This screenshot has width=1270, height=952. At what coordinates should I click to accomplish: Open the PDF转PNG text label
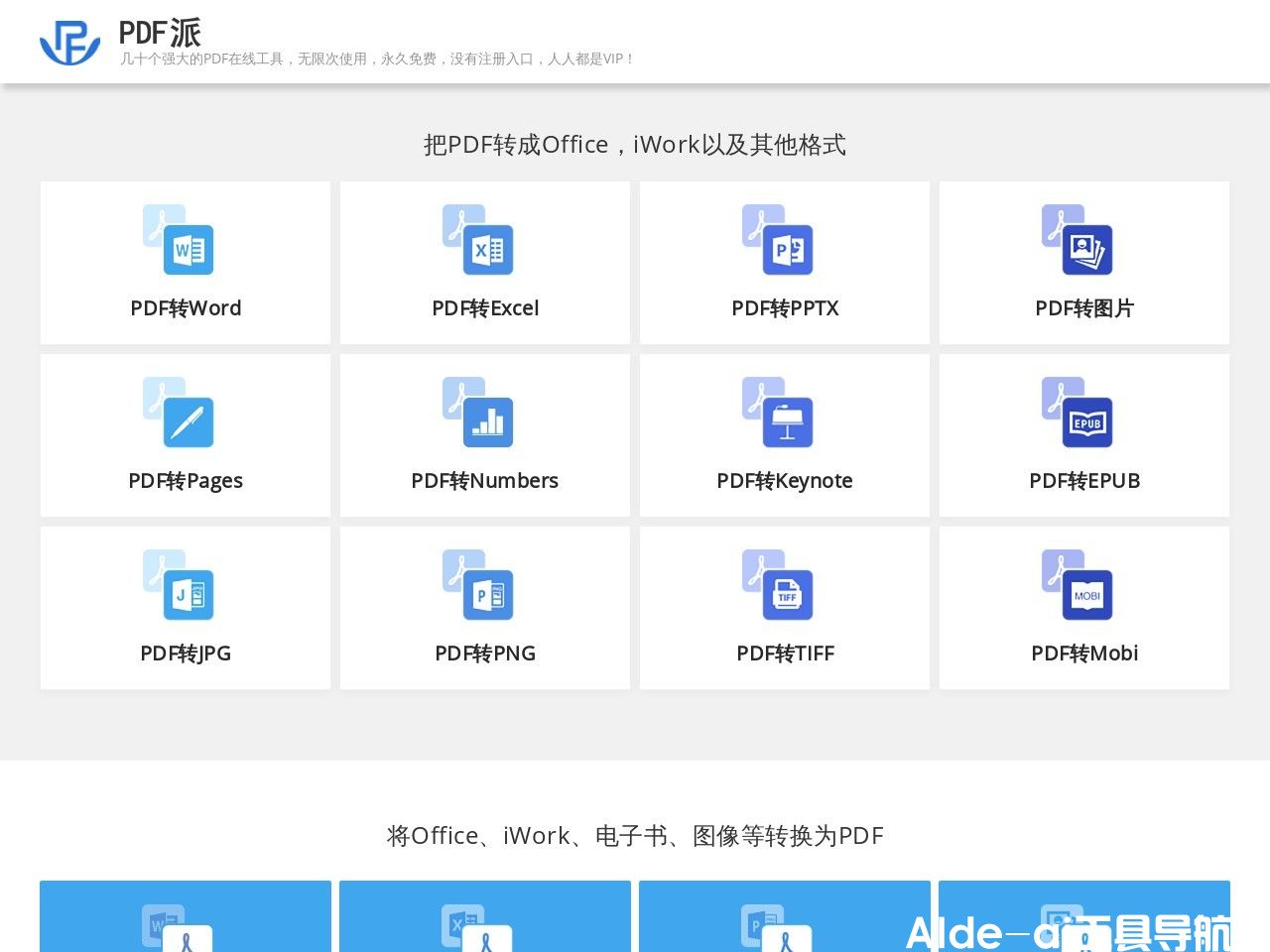click(x=485, y=654)
